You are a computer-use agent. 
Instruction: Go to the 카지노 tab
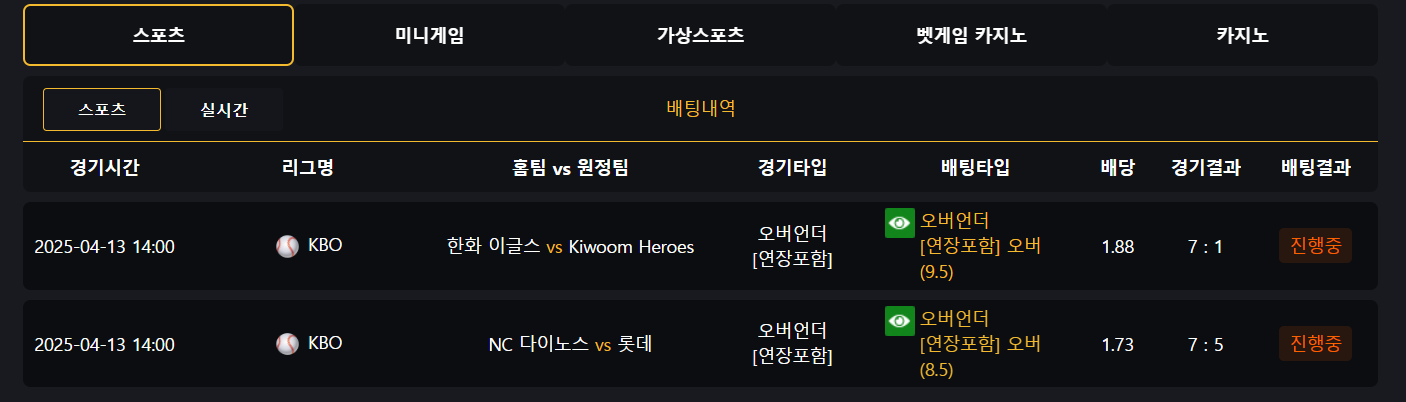[1242, 35]
